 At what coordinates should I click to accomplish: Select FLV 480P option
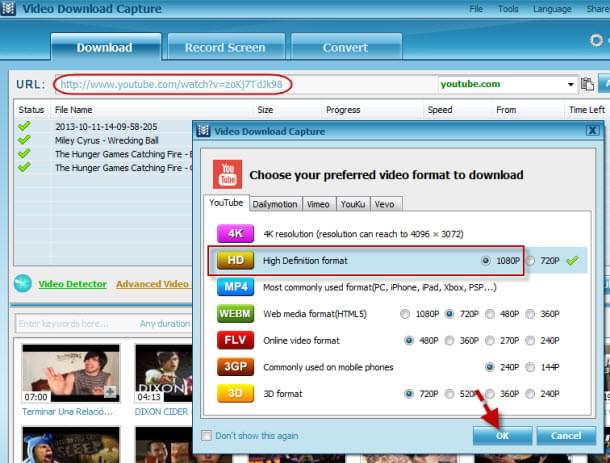tap(409, 340)
